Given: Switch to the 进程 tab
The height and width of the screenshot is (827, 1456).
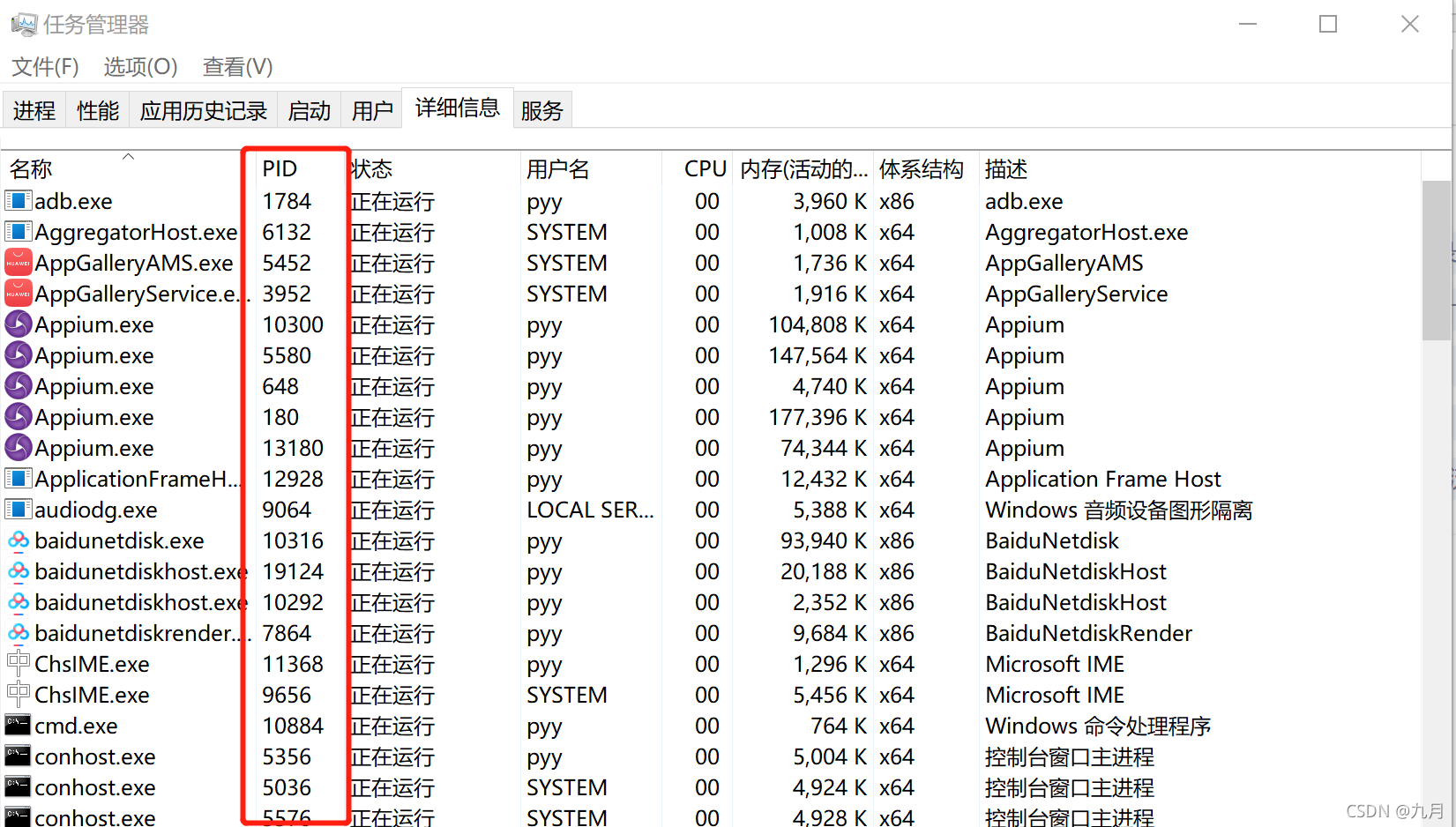Looking at the screenshot, I should (34, 110).
